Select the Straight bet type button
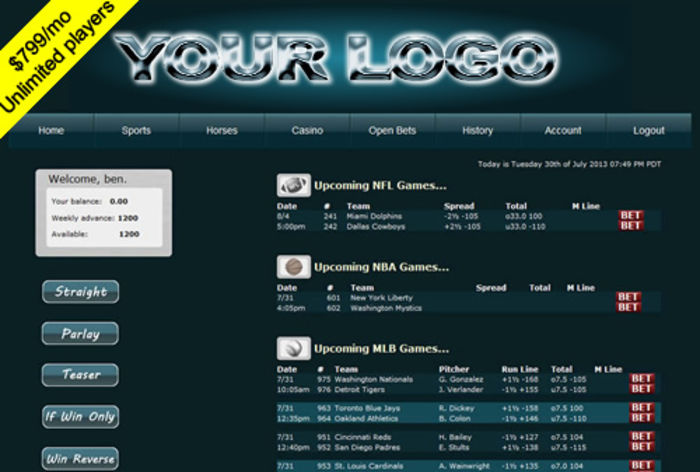Image resolution: width=700 pixels, height=472 pixels. pos(80,292)
